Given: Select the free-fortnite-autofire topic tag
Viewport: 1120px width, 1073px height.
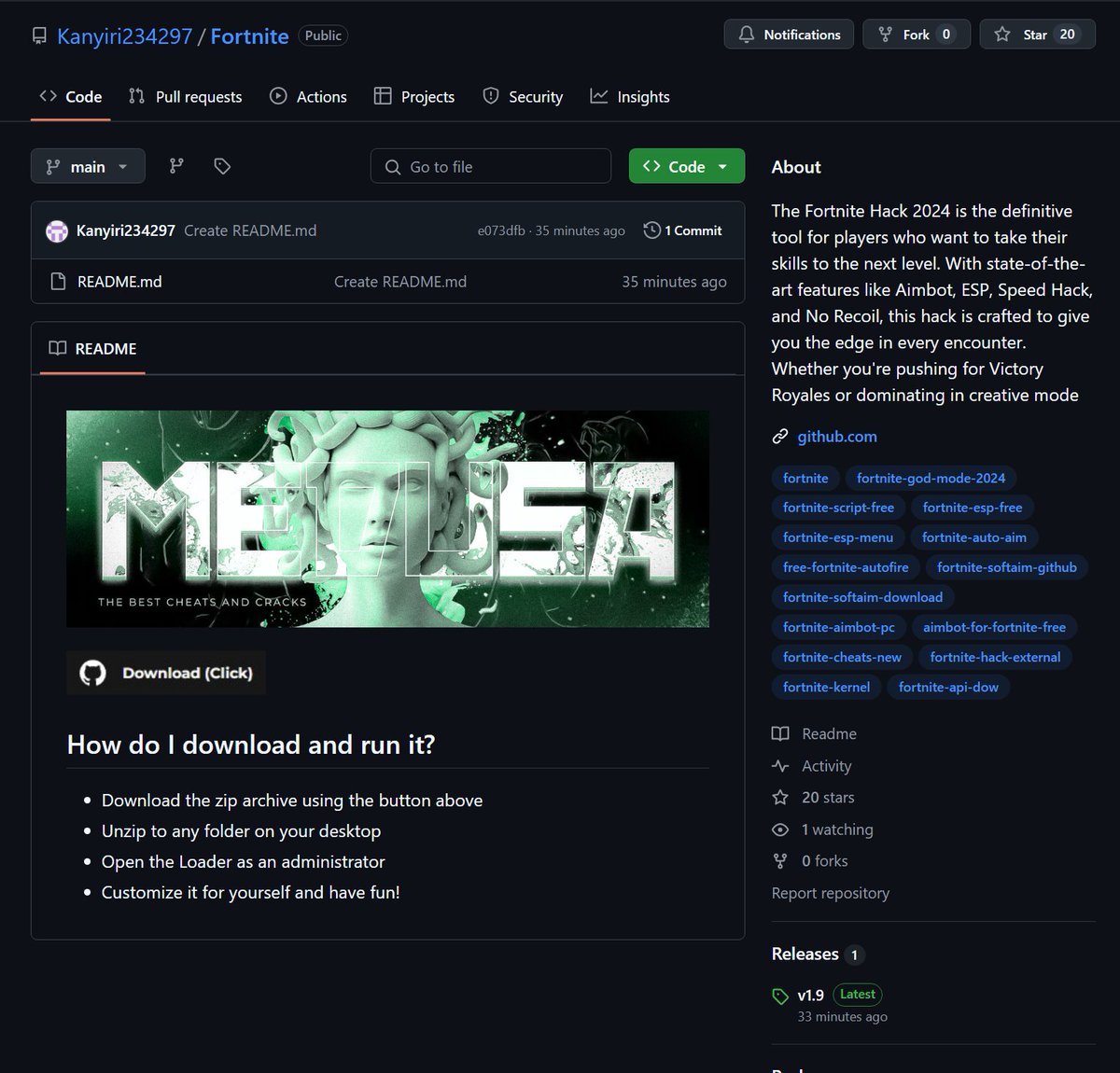Looking at the screenshot, I should 846,567.
